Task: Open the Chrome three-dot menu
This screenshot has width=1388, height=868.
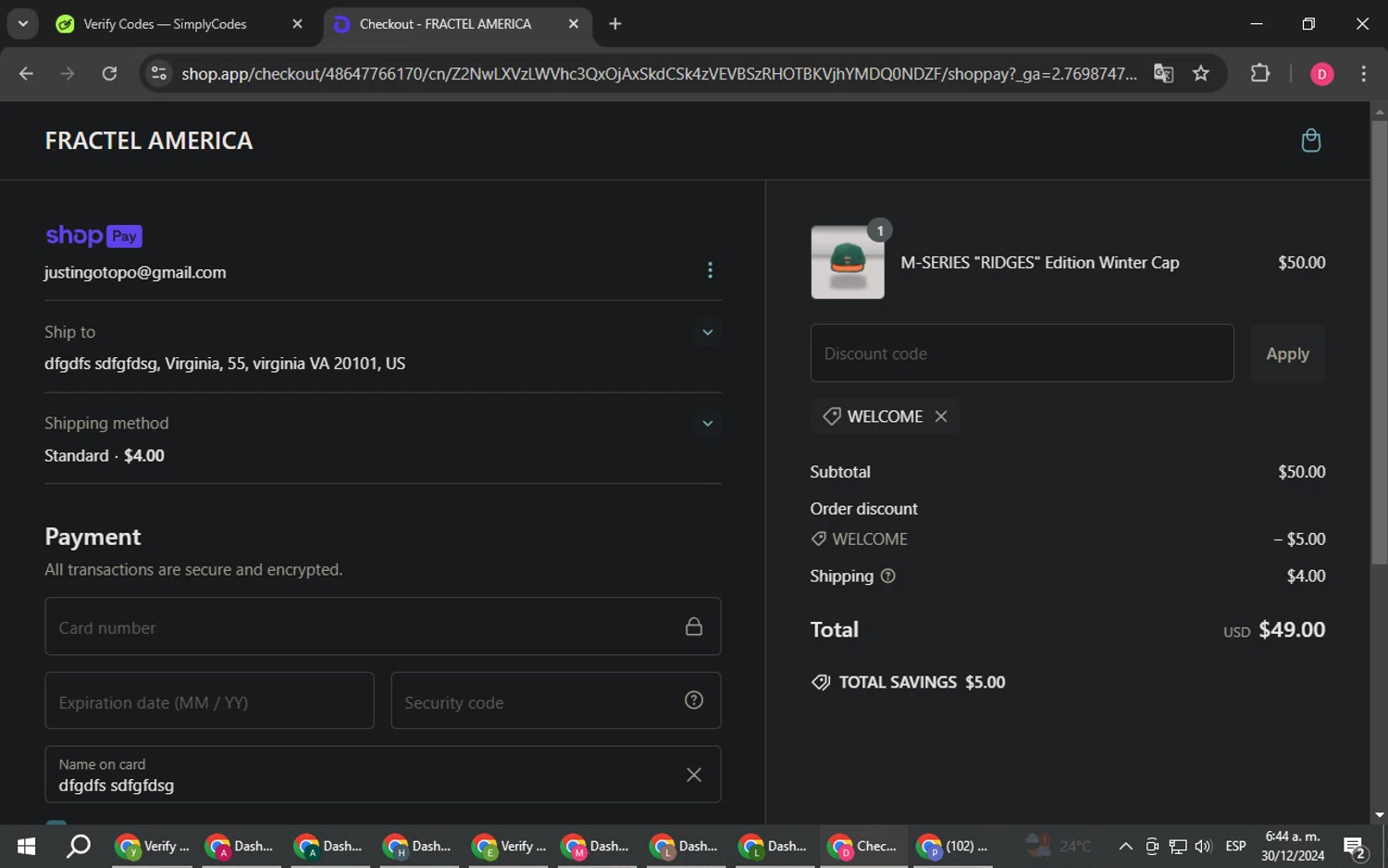Action: pyautogui.click(x=1363, y=73)
